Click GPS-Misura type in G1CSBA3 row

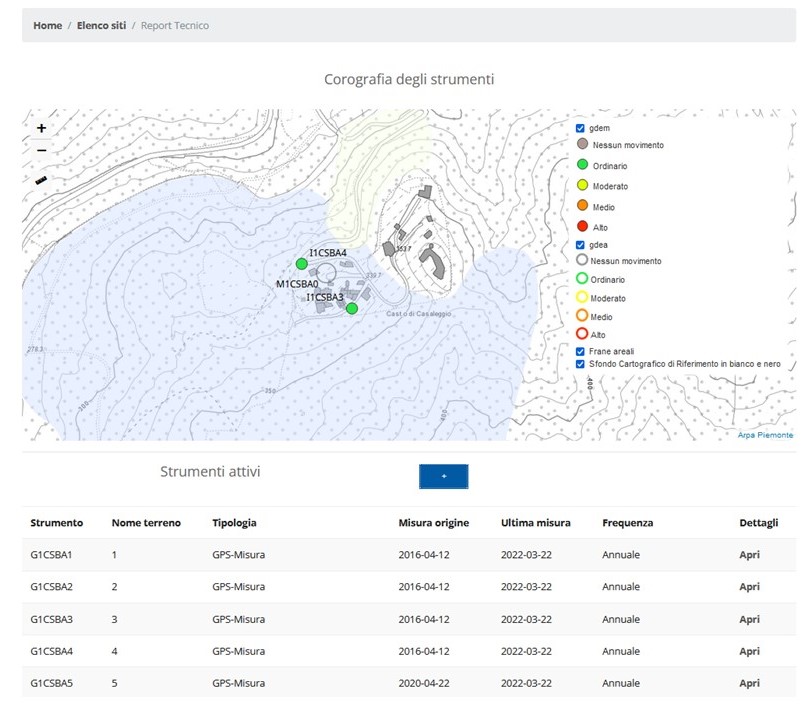click(238, 619)
